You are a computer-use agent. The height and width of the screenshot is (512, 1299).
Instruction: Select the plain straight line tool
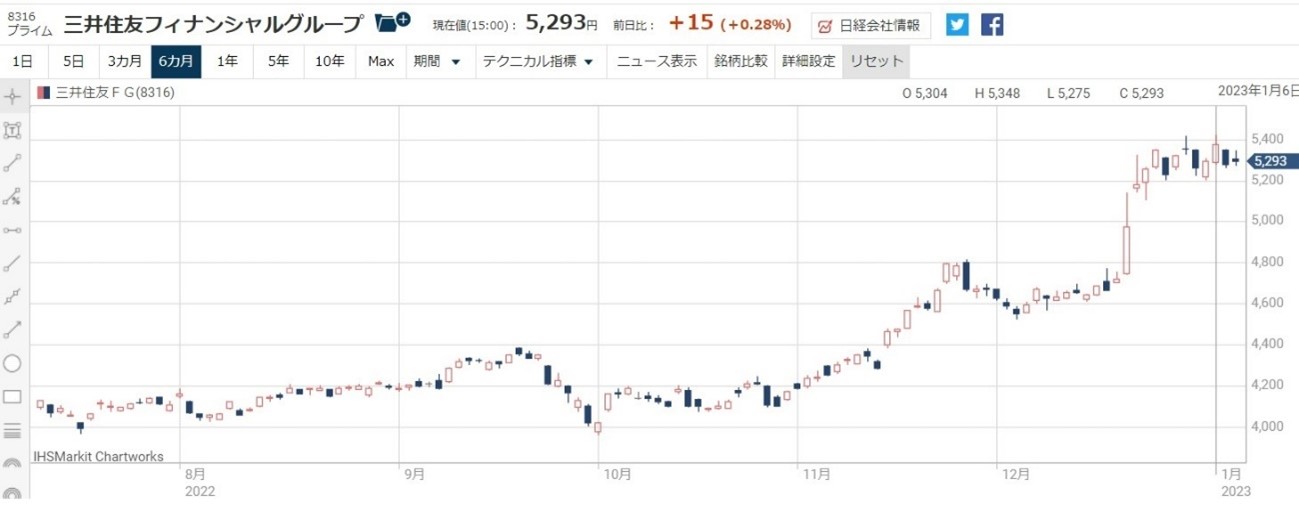12,264
